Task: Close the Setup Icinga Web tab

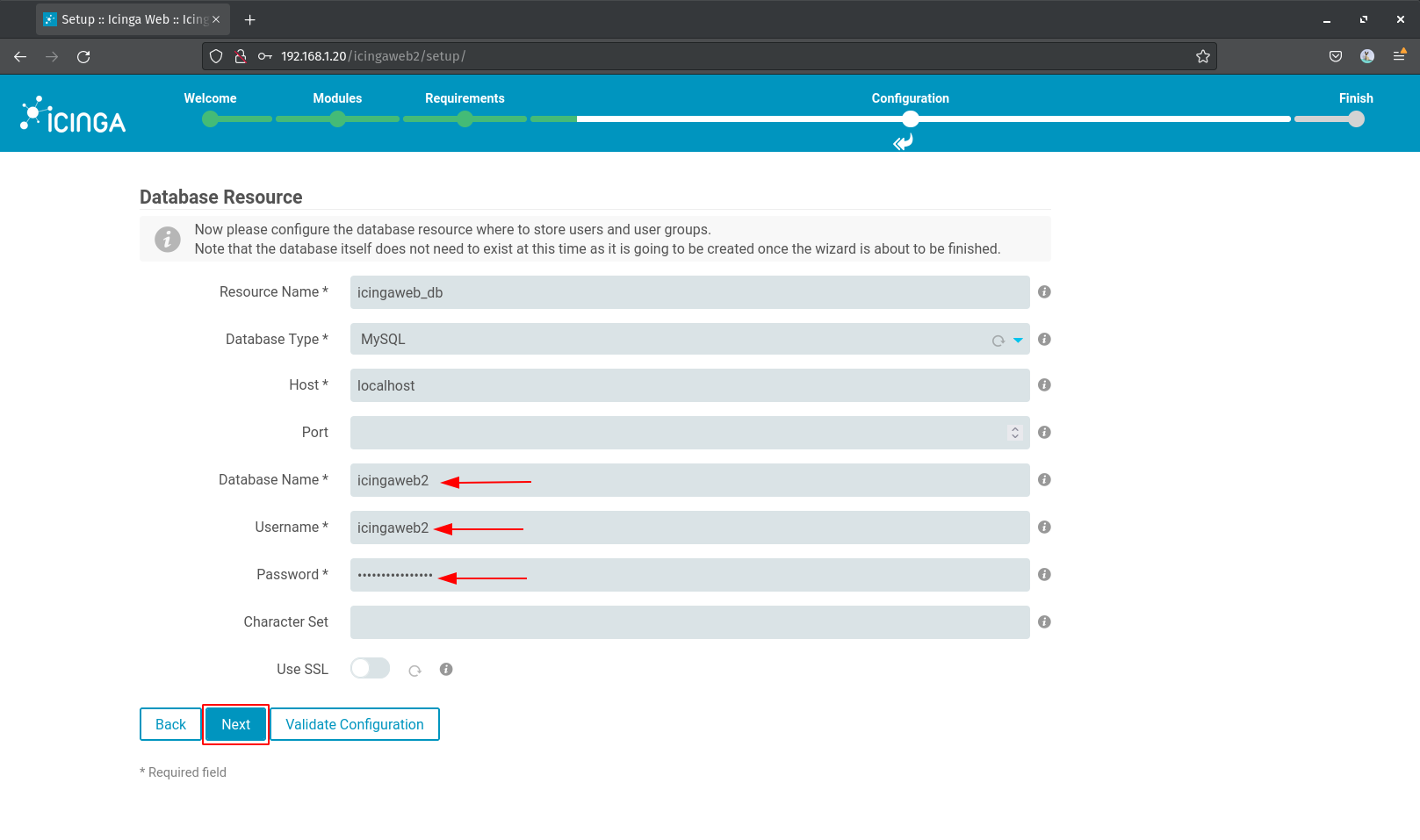Action: tap(216, 19)
